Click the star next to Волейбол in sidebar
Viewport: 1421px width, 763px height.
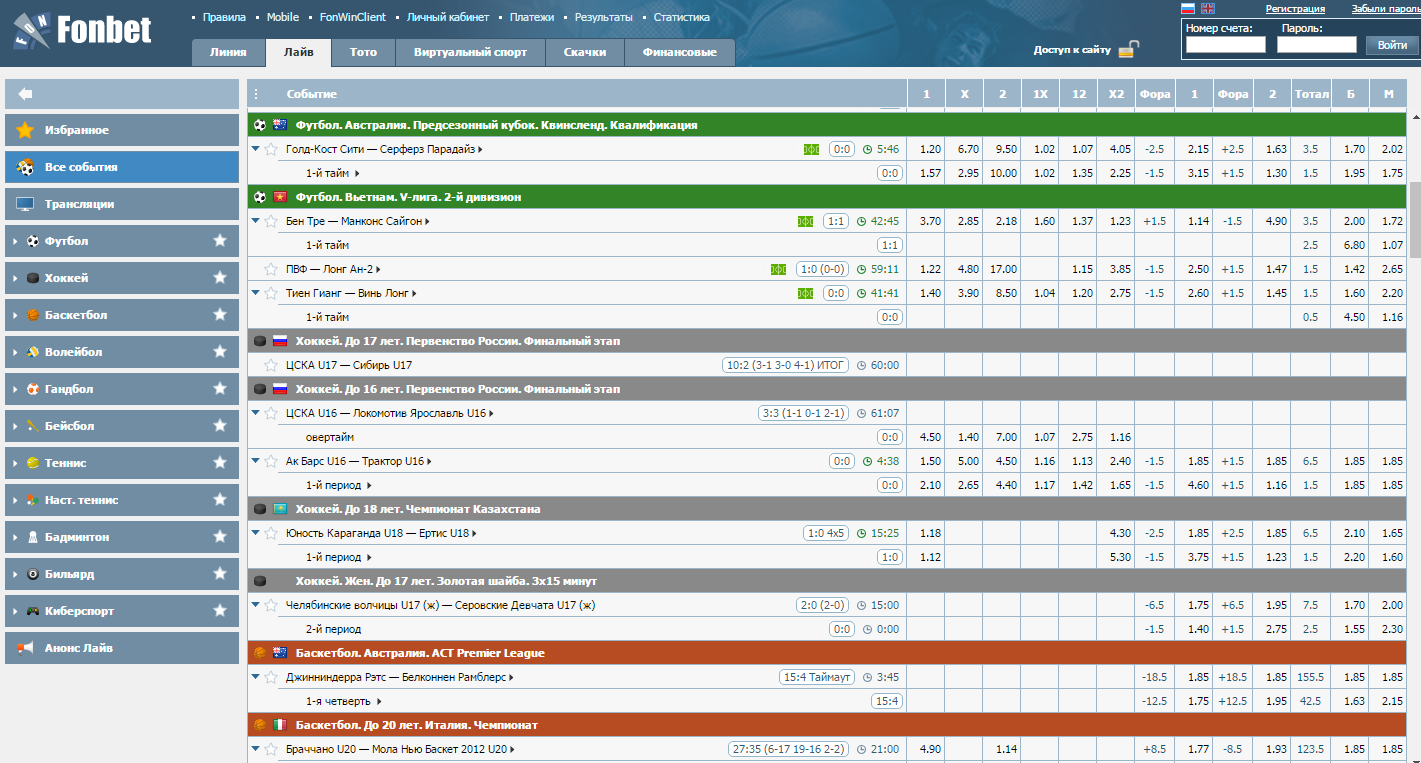[x=219, y=352]
